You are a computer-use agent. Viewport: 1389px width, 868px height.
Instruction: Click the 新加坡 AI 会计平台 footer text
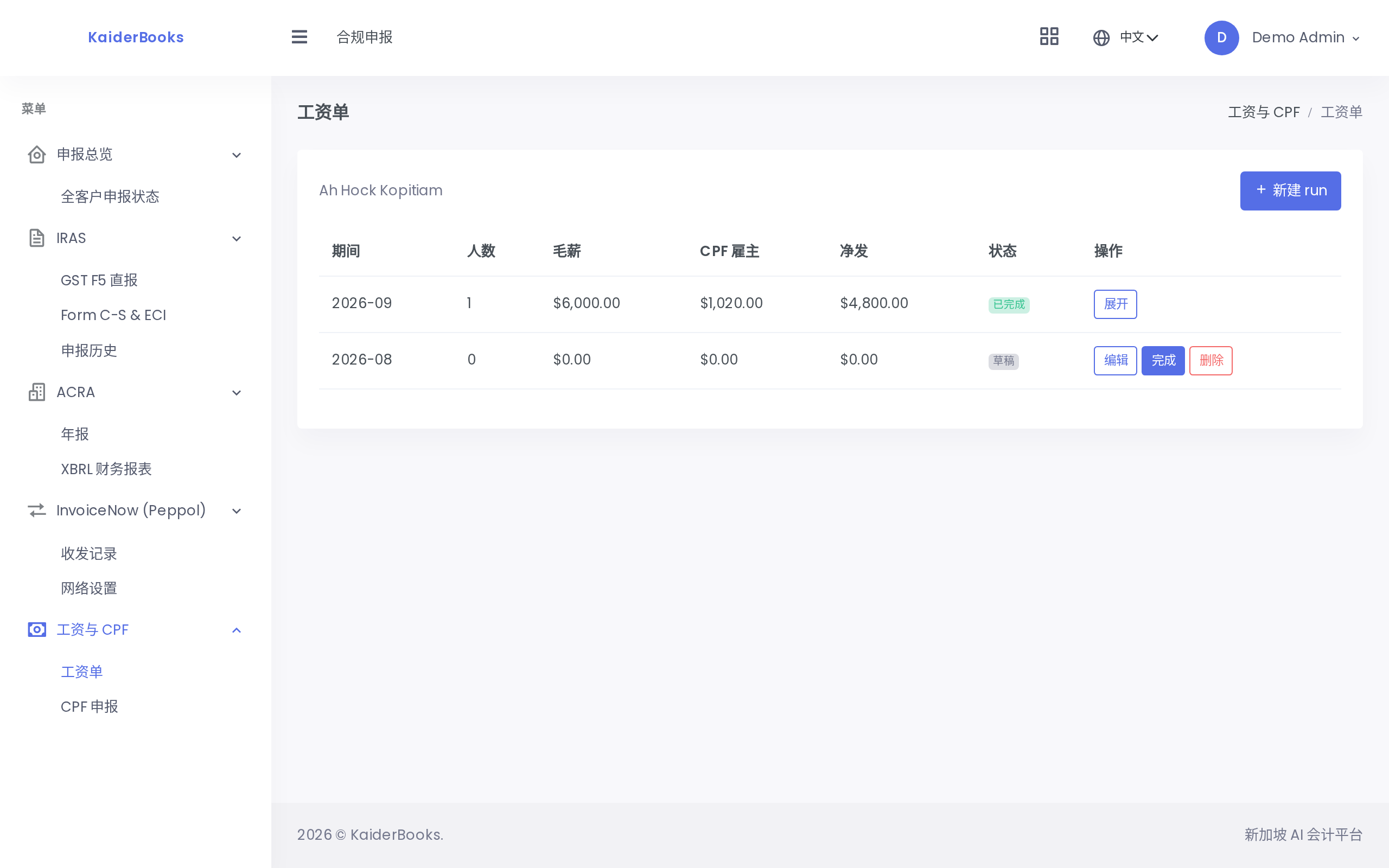click(x=1303, y=835)
